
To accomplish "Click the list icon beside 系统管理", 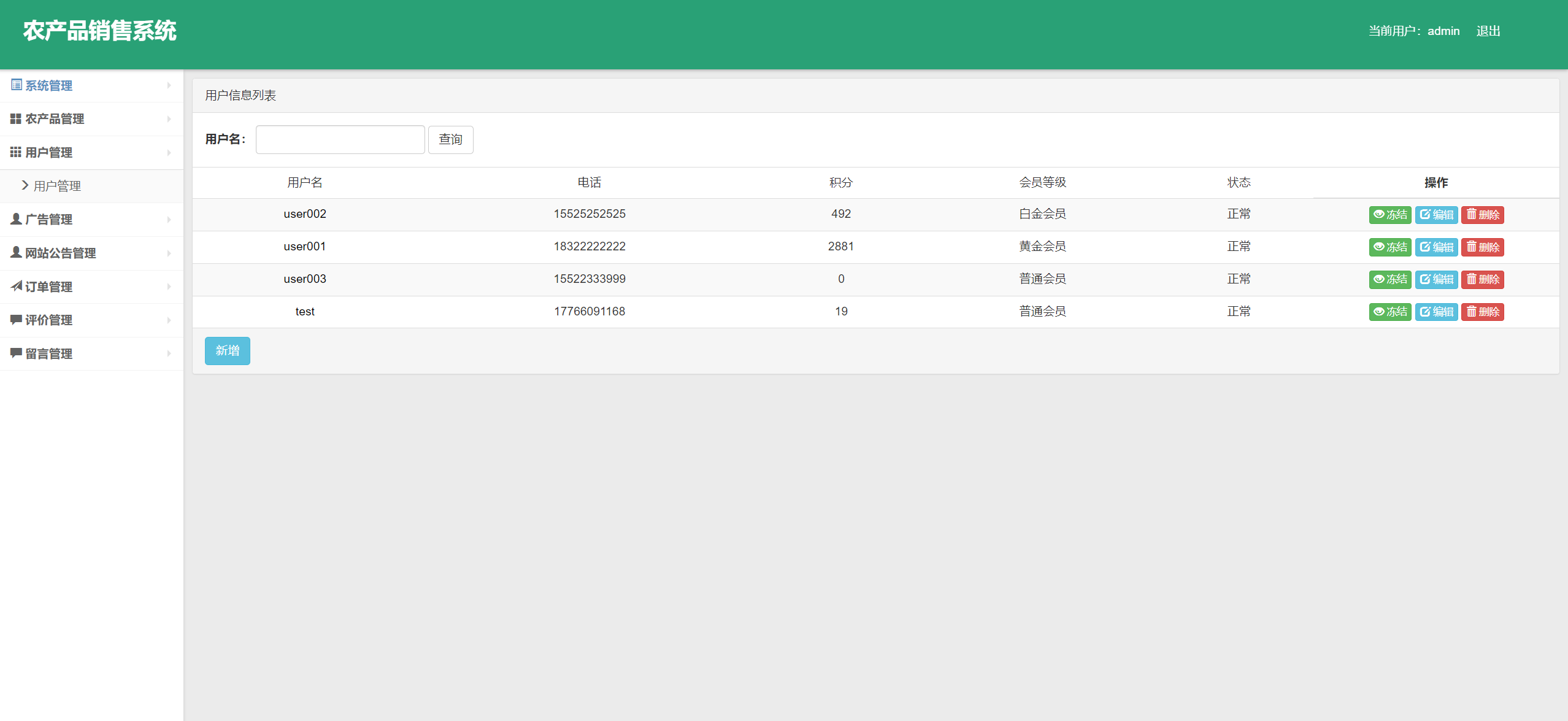I will (x=17, y=85).
